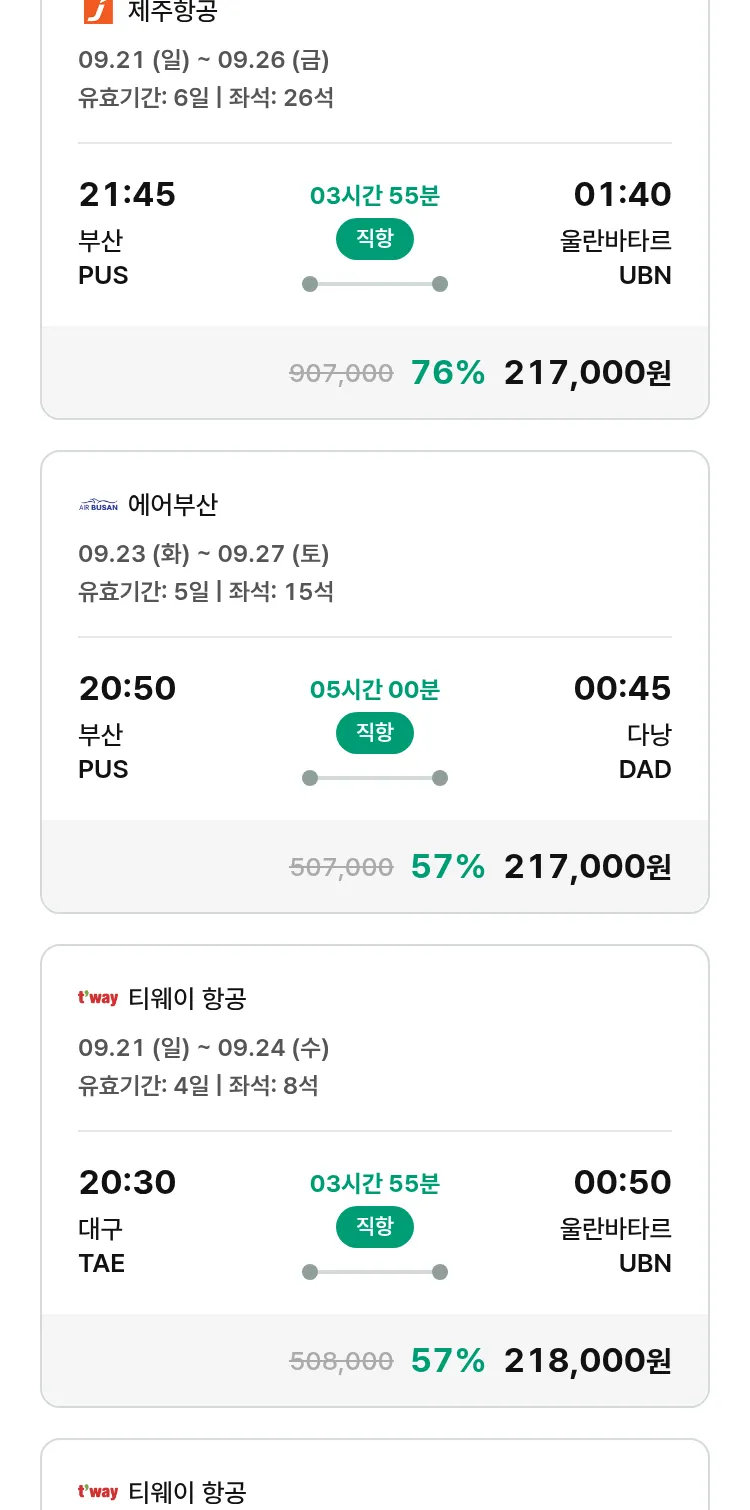The width and height of the screenshot is (750, 1510).
Task: Click the flight route line under 05시간 00분
Action: pyautogui.click(x=375, y=778)
